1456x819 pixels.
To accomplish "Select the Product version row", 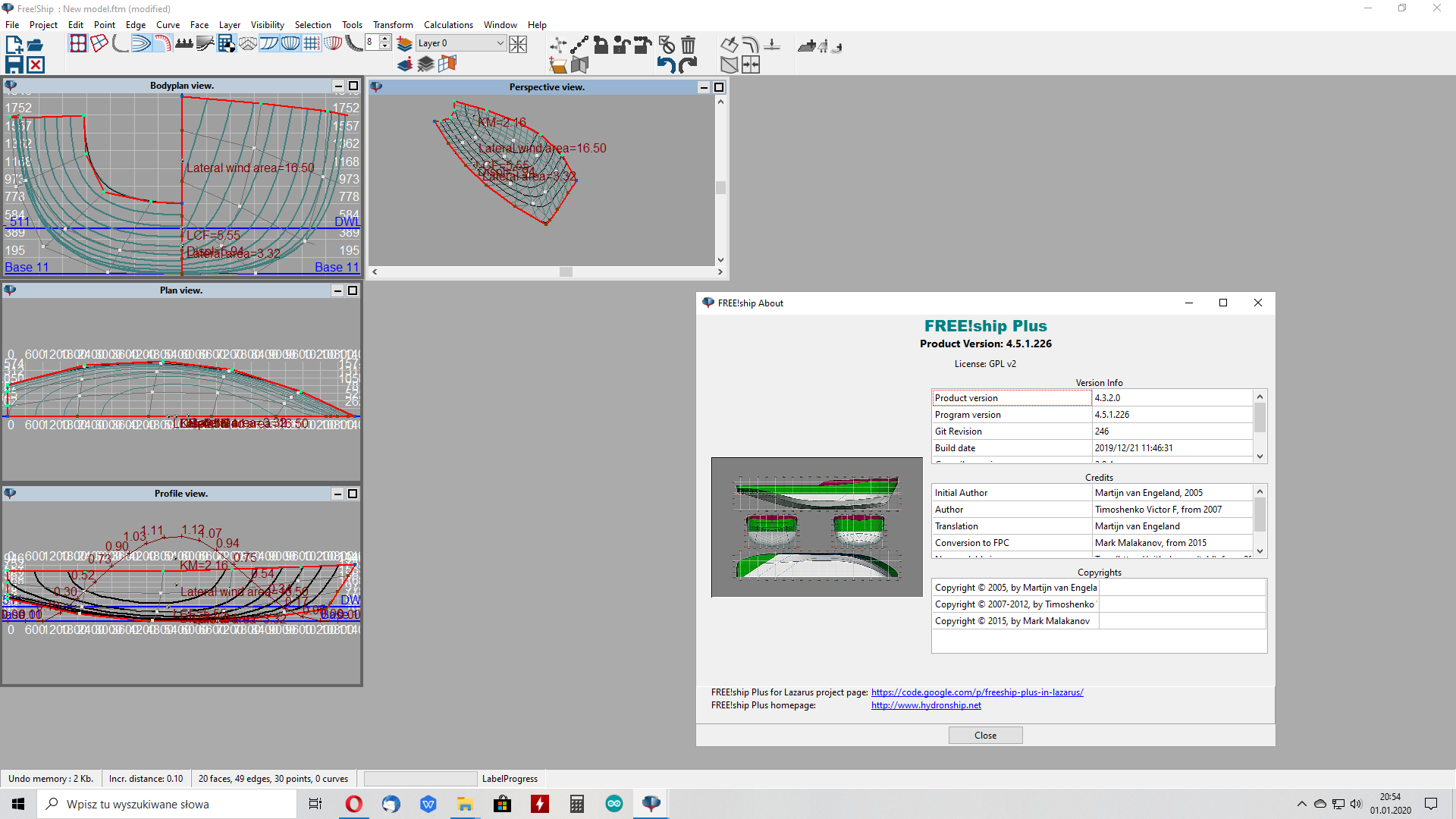I will (x=1092, y=398).
